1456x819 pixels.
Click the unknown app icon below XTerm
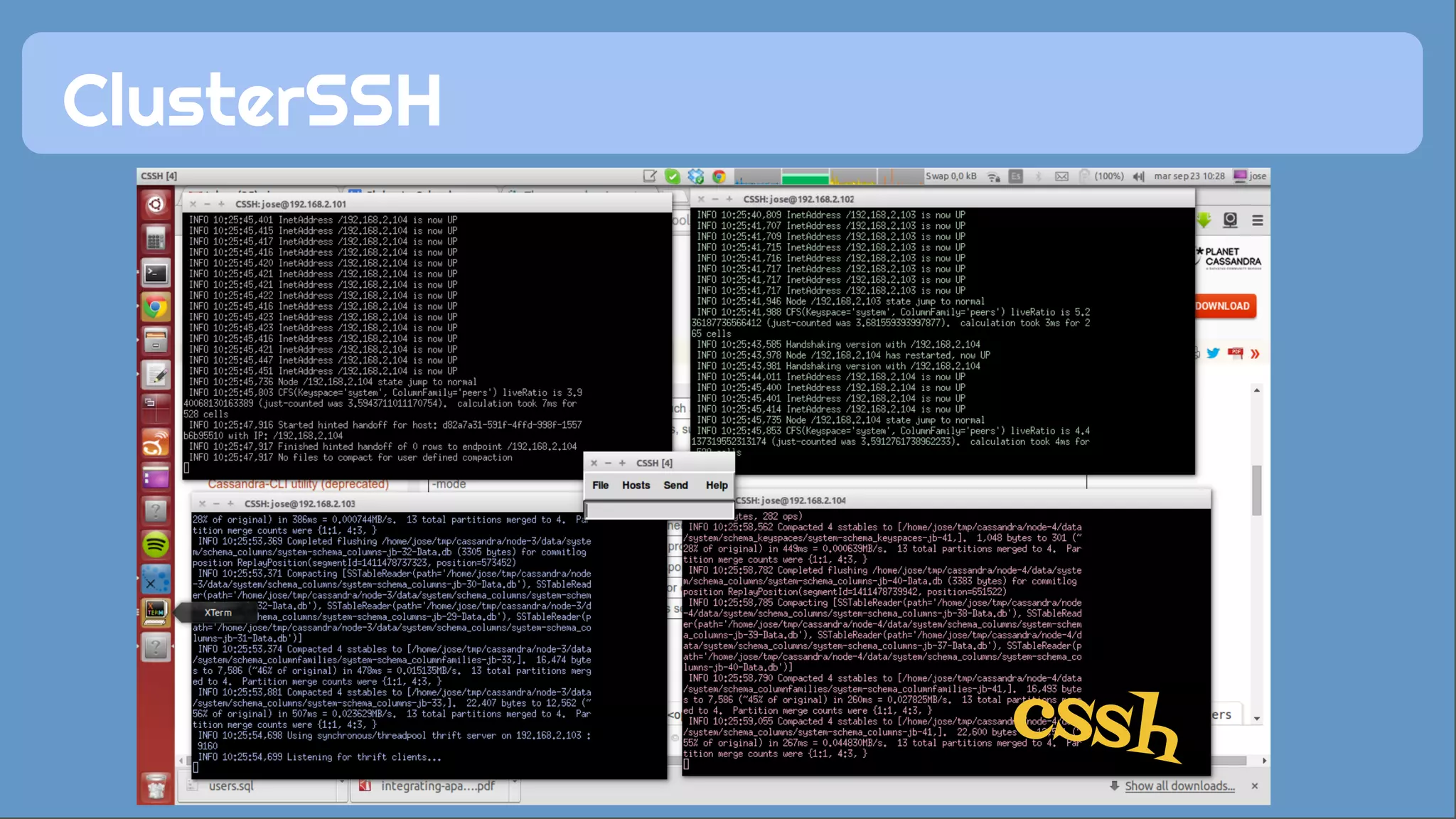(x=156, y=647)
